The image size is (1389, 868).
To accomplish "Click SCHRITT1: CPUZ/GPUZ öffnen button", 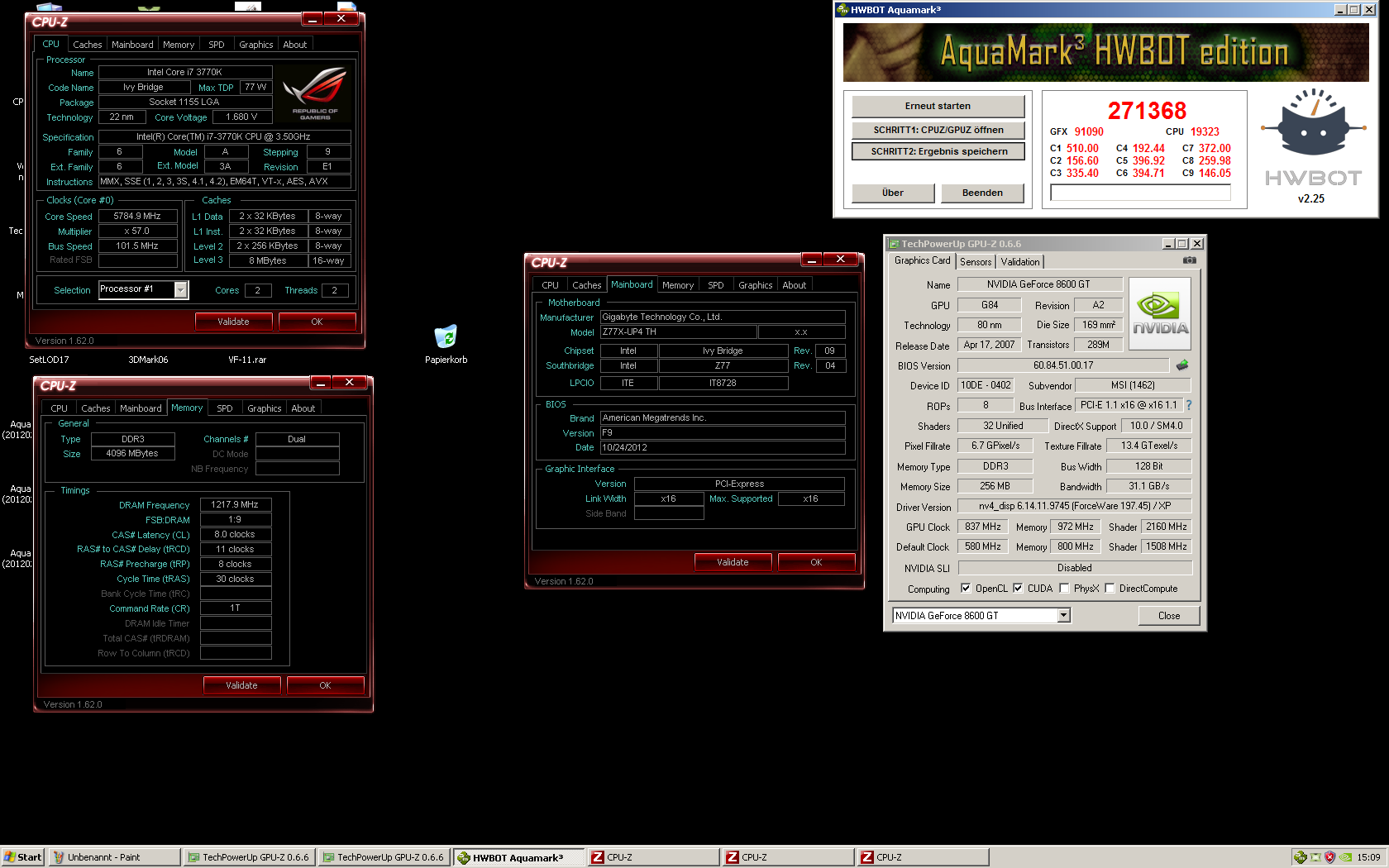I will click(938, 130).
